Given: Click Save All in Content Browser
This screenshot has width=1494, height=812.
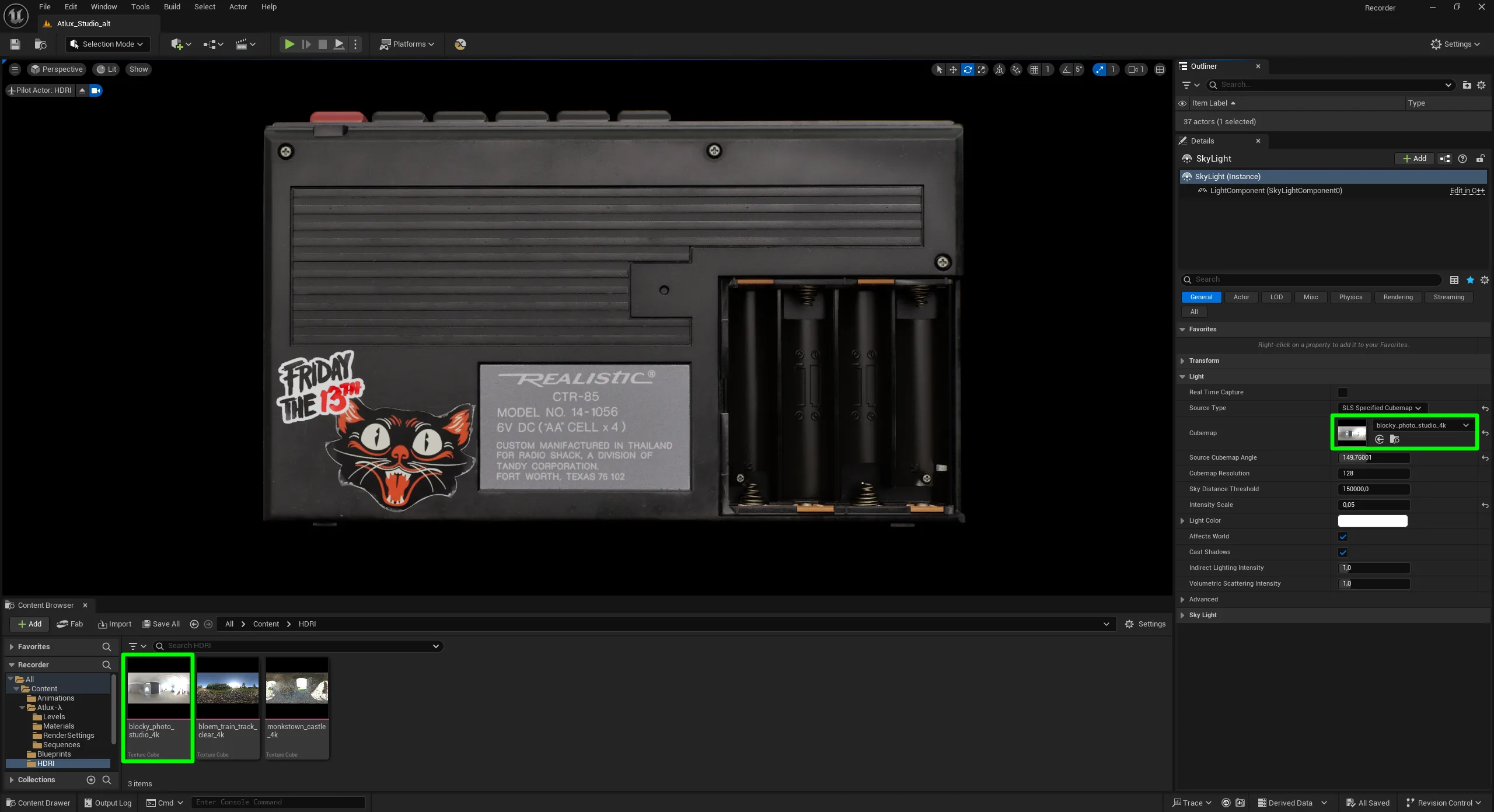Looking at the screenshot, I should 162,624.
